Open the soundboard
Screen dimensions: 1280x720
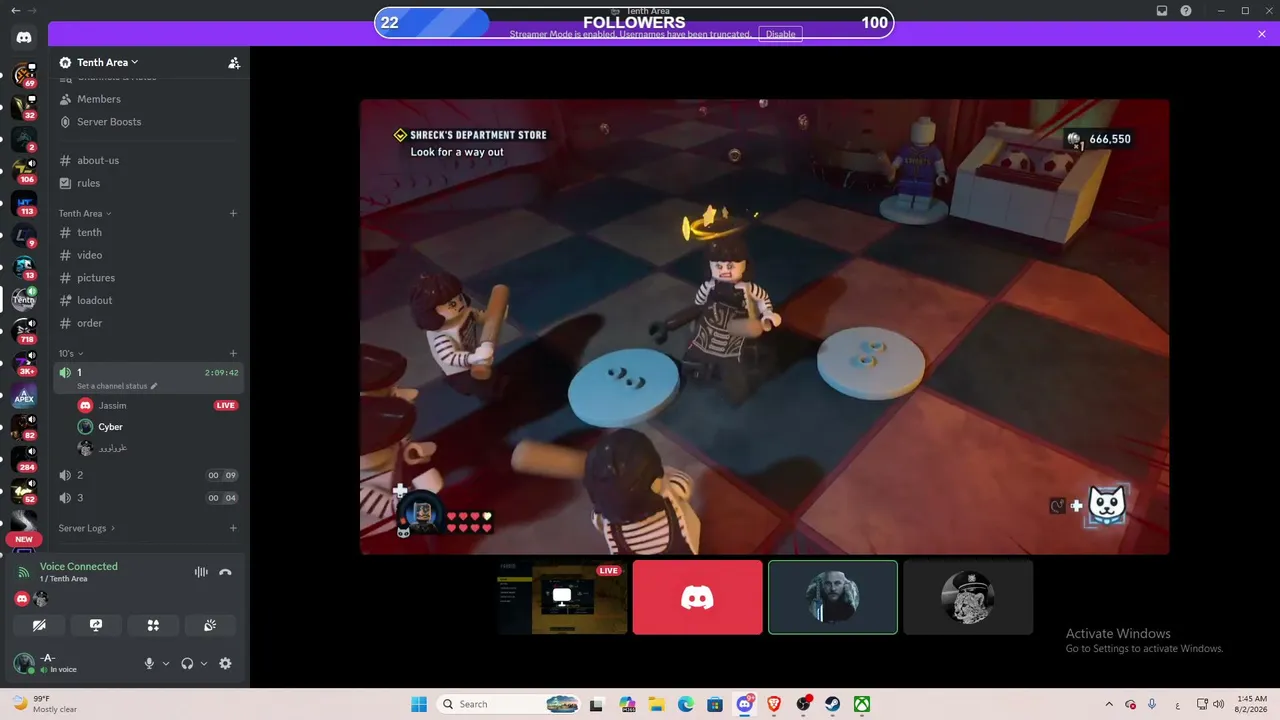210,625
